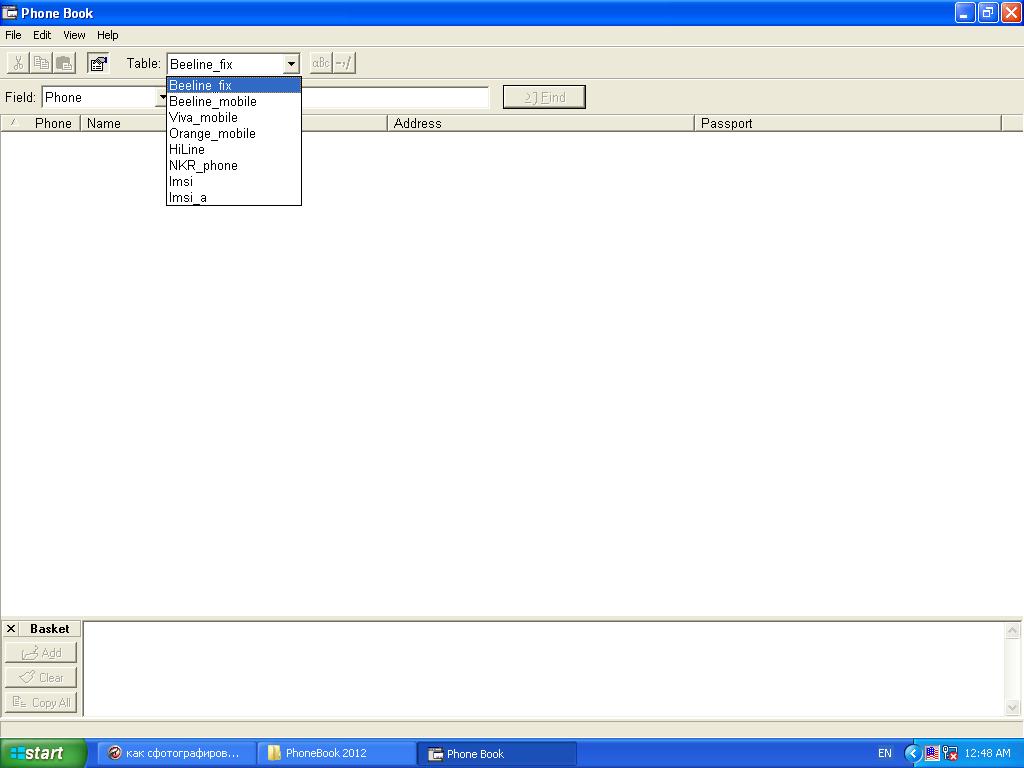Sort by the Address column header
1024x768 pixels.
coord(541,123)
